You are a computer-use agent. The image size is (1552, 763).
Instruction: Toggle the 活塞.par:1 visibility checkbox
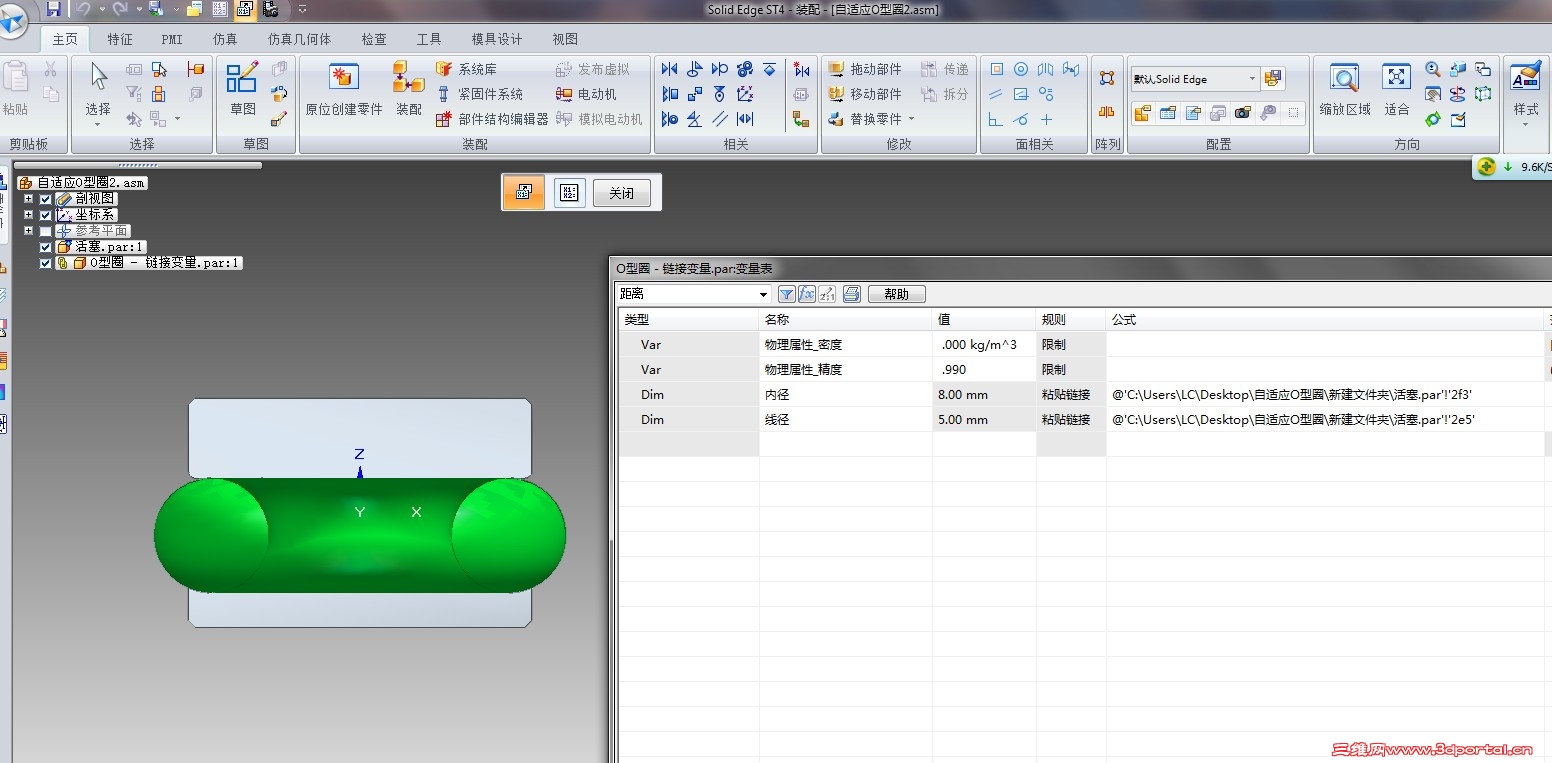pos(45,247)
